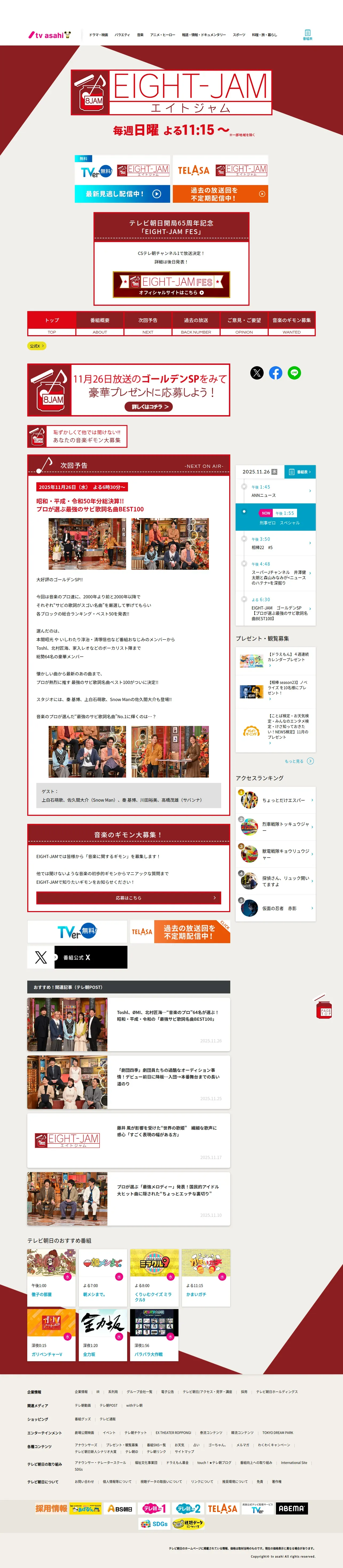Open the くりぃむクイズ ミラクル9 card

tap(154, 1278)
